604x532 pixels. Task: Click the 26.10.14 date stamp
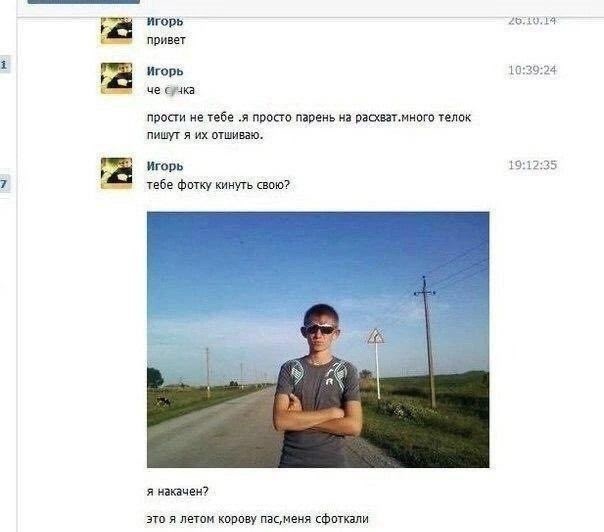tap(532, 21)
